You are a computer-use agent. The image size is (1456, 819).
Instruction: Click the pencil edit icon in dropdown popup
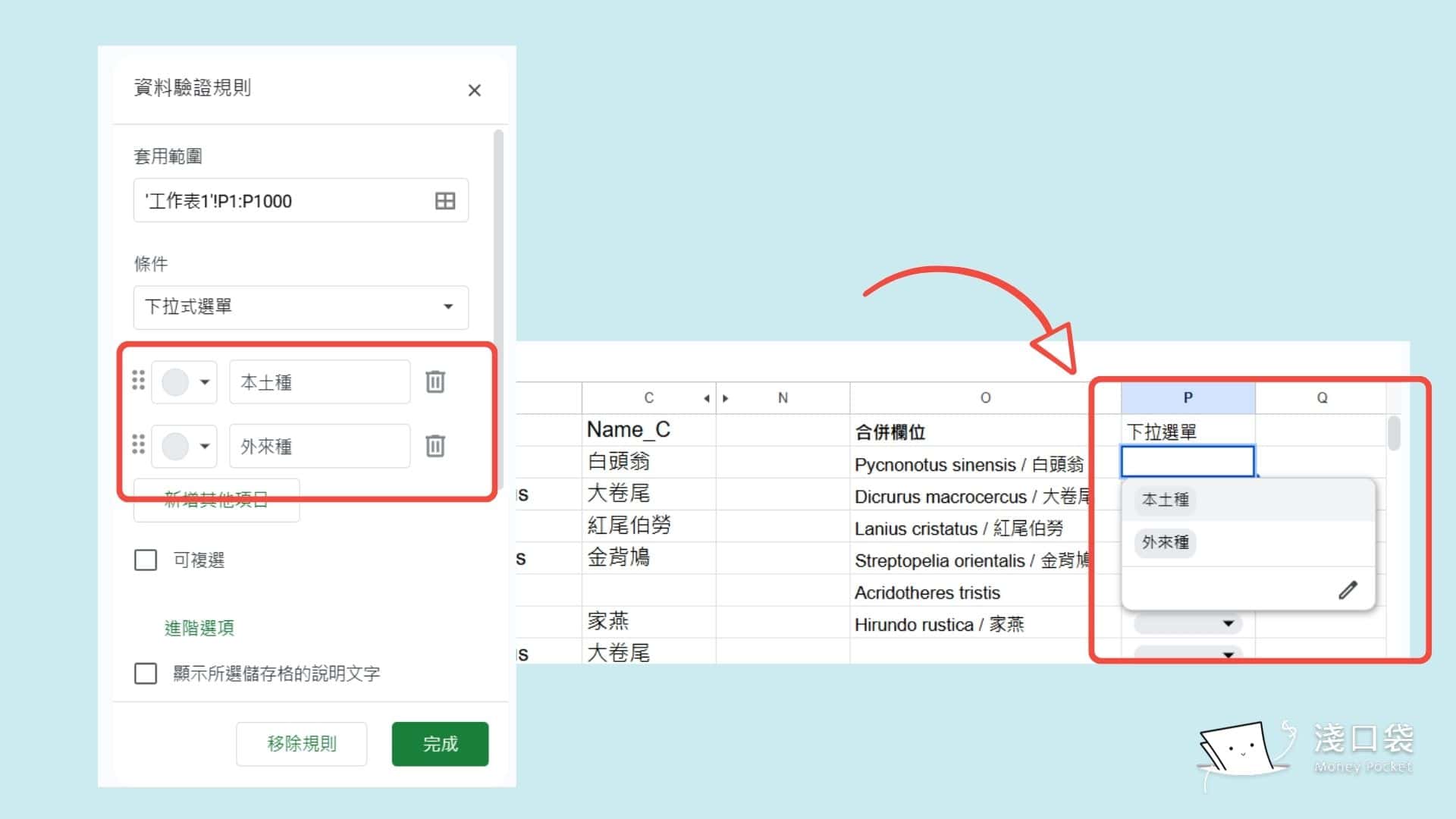pyautogui.click(x=1347, y=590)
